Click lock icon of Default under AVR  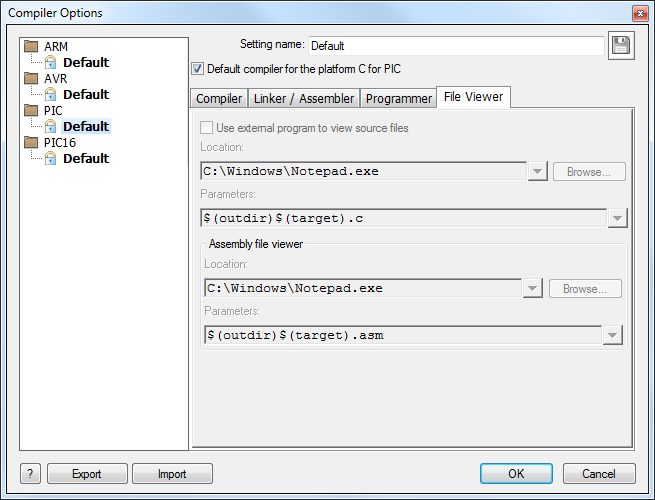point(51,94)
